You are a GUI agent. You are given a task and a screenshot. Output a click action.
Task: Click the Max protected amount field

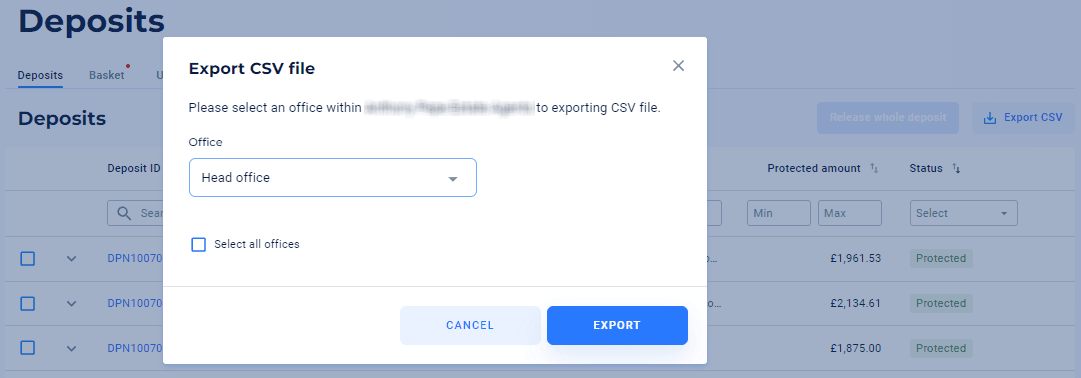point(850,213)
